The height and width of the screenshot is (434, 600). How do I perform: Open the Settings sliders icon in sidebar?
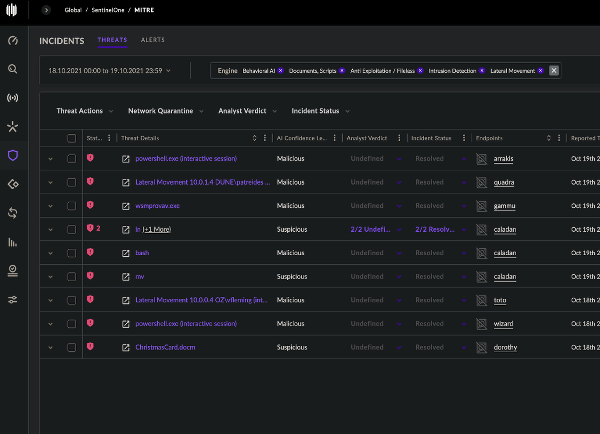(13, 299)
